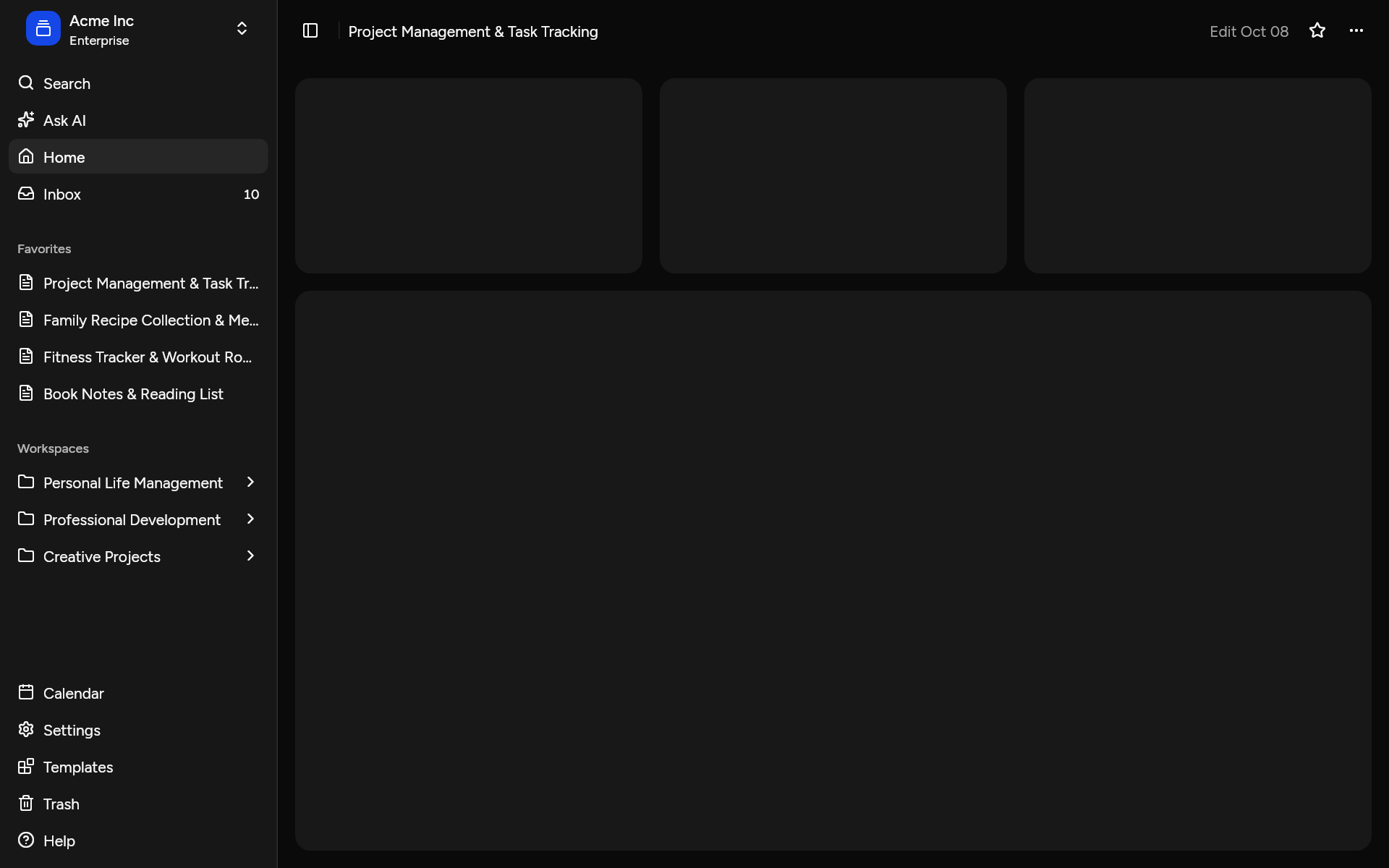
Task: Open Trash from the sidebar
Action: point(138,804)
